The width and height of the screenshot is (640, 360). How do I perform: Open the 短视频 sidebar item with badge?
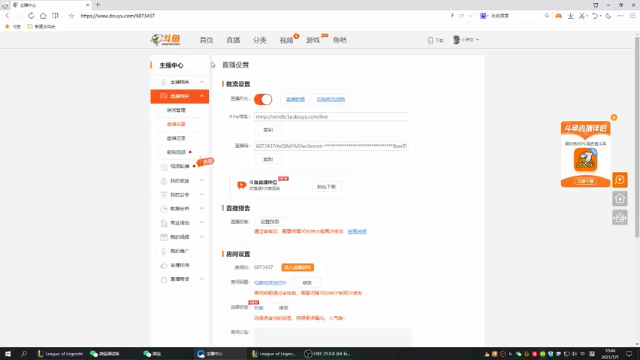(x=180, y=166)
